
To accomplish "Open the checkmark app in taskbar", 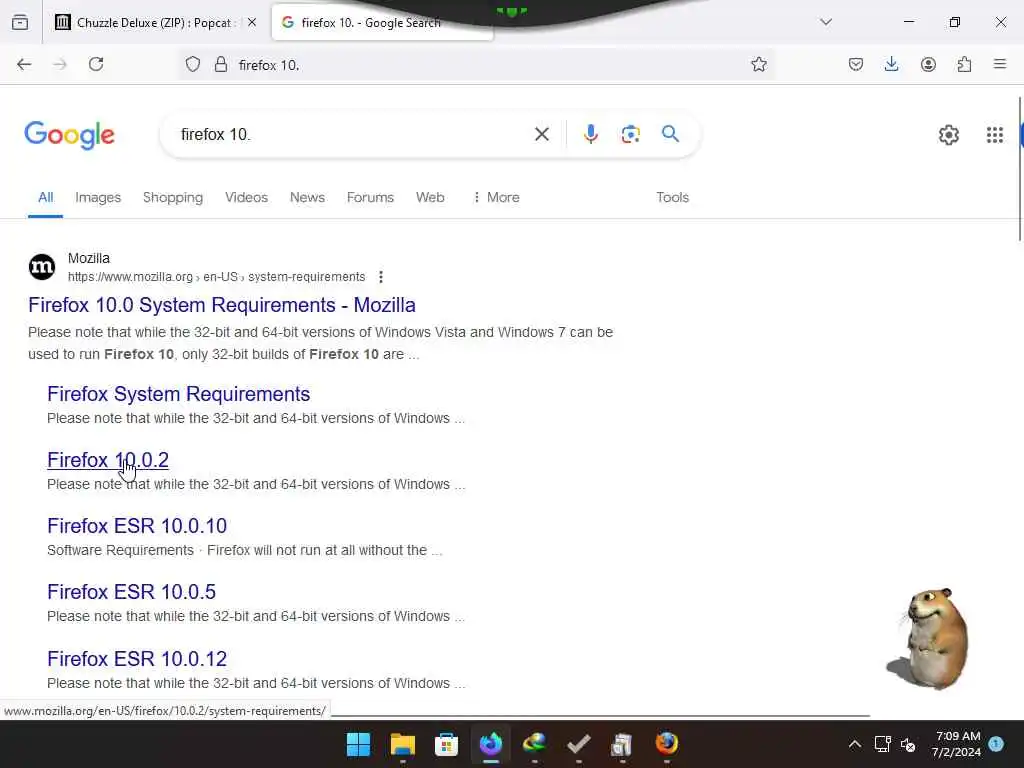I will point(579,744).
